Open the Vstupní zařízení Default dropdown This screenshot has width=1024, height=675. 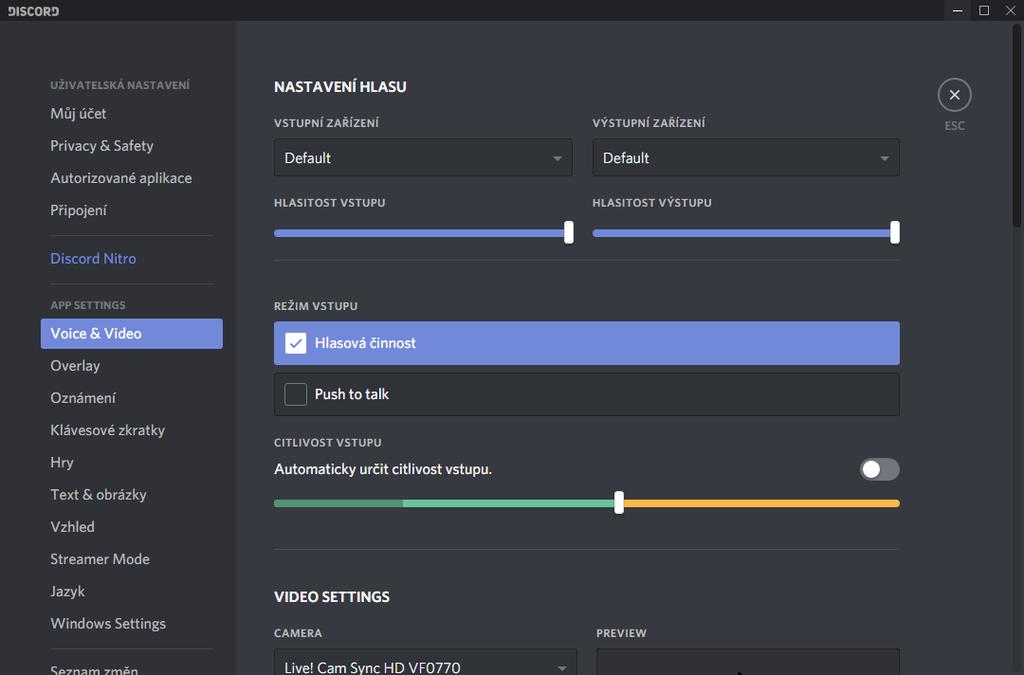(423, 157)
